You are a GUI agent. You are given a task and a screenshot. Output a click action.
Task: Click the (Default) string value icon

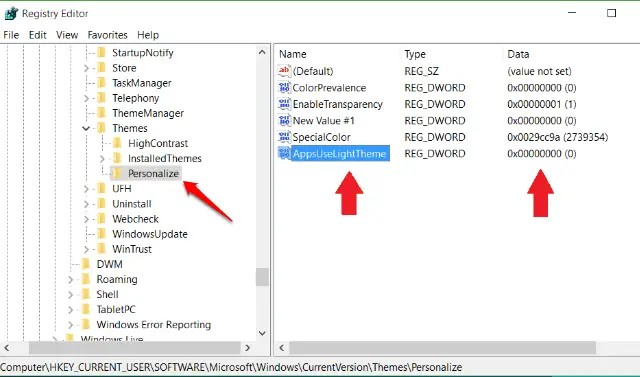(x=284, y=71)
